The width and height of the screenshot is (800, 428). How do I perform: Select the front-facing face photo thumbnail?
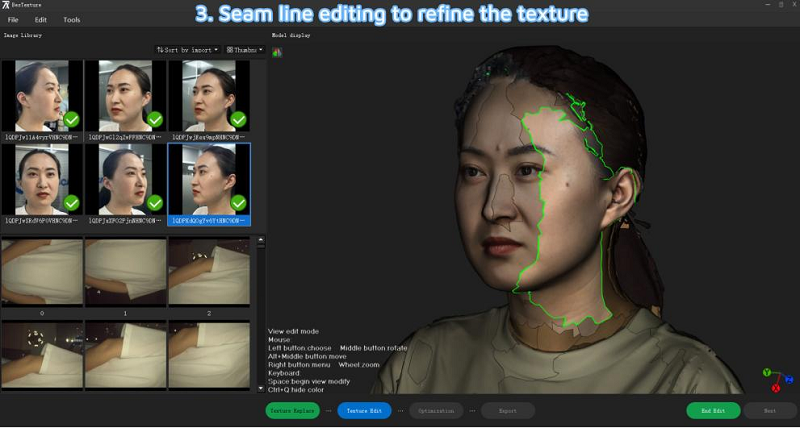42,179
